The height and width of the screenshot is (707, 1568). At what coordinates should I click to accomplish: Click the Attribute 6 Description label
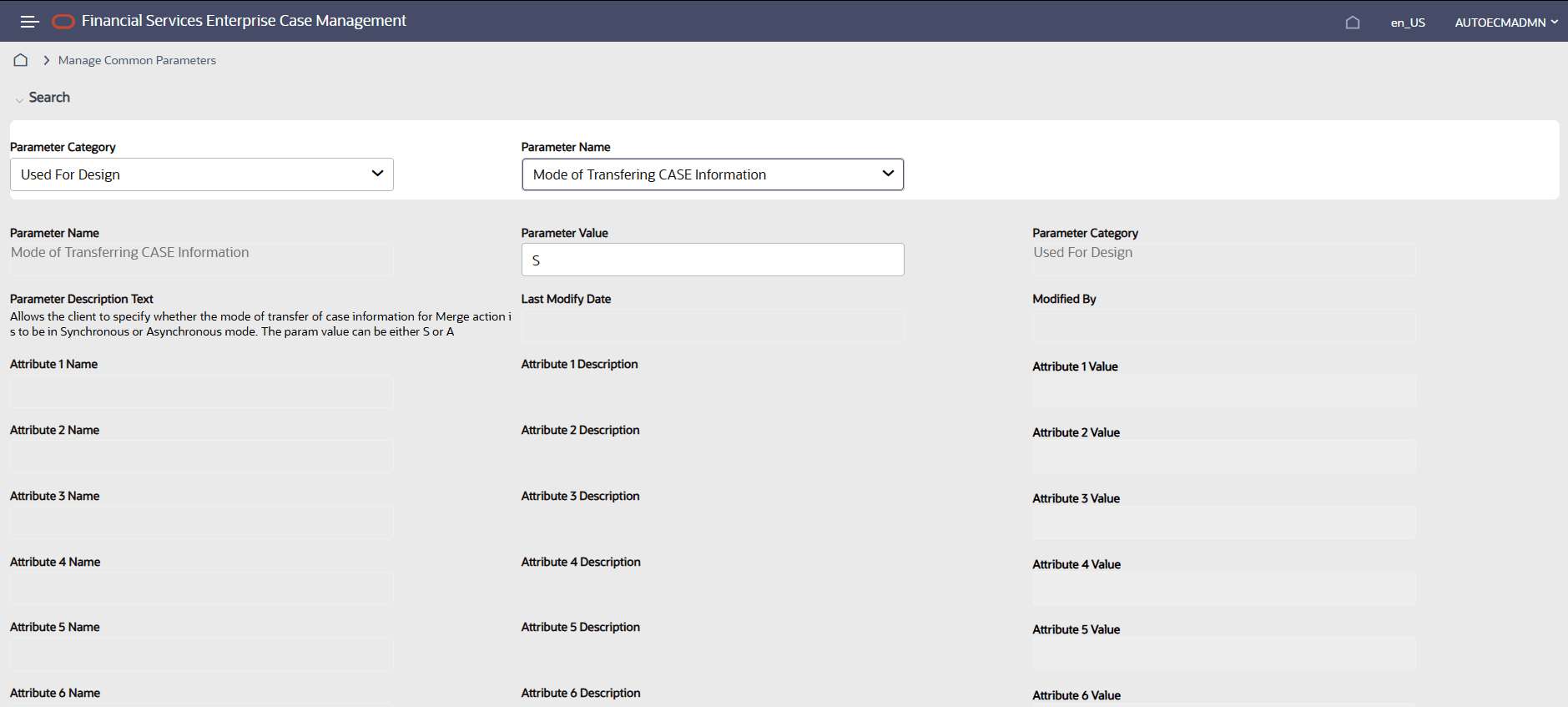[581, 693]
